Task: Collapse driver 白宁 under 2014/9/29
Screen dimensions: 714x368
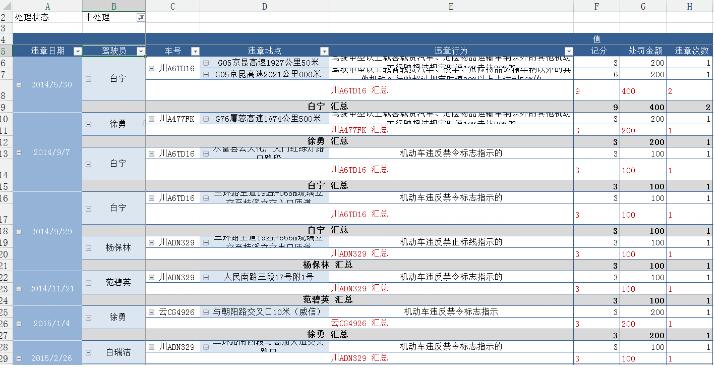Action: (88, 208)
